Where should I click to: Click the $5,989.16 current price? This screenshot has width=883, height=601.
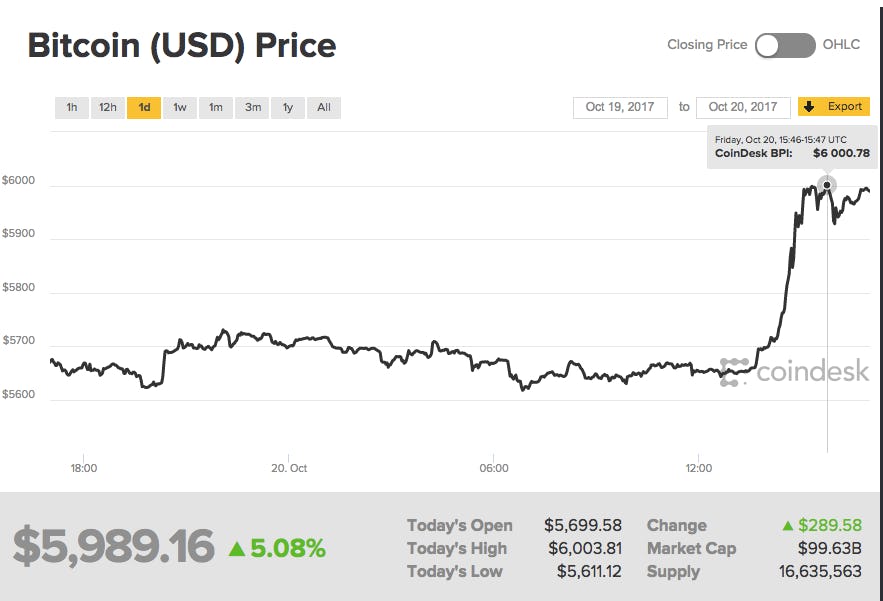pyautogui.click(x=114, y=547)
